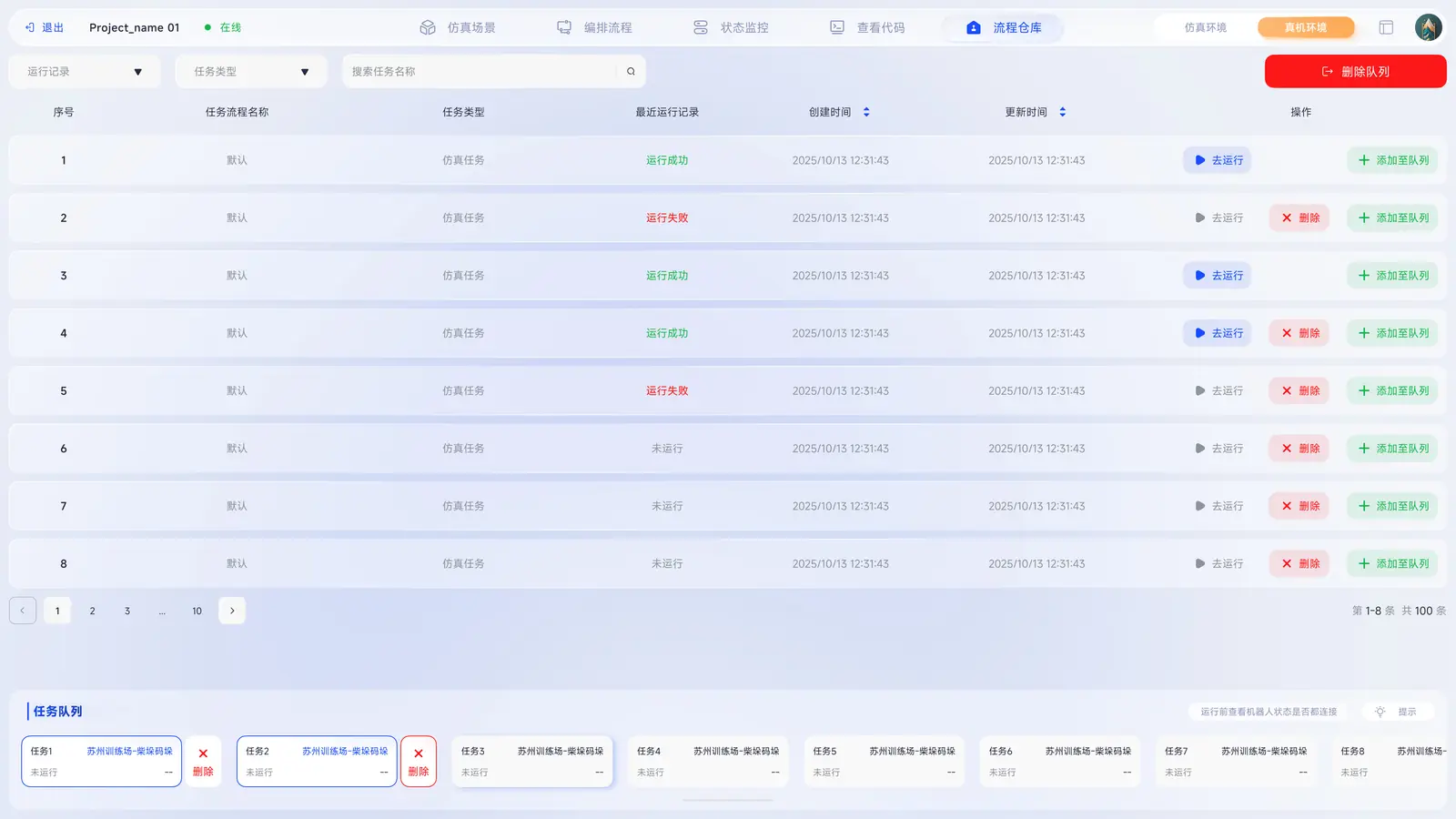Click 运行成功 status in row 3
This screenshot has width=1456, height=819.
[667, 276]
